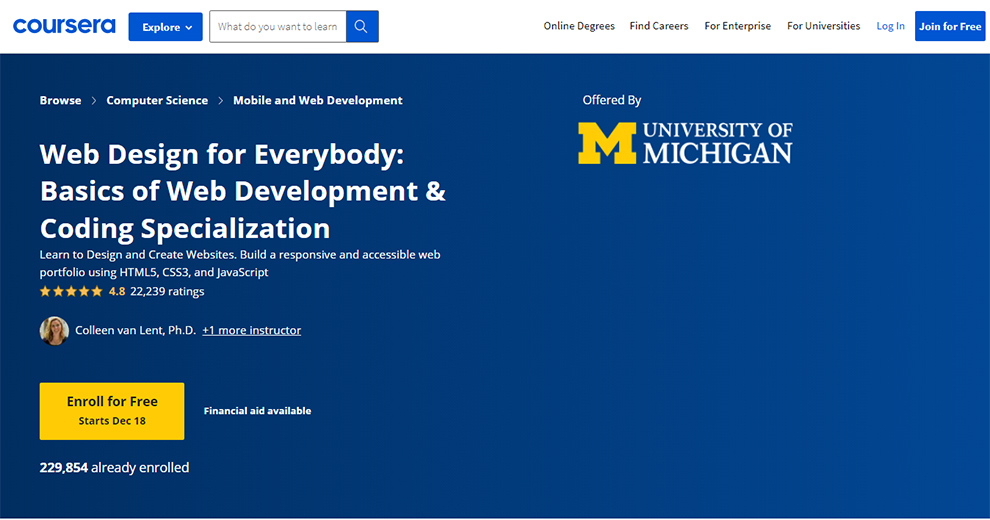The image size is (990, 520).
Task: Open the Computer Science breadcrumb
Action: [x=157, y=100]
